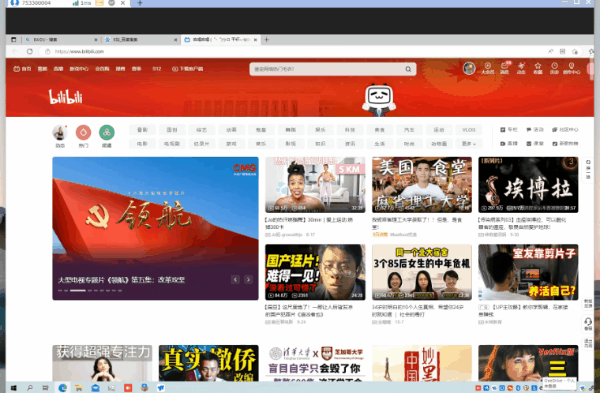Select the 纪录片 category chip

click(202, 144)
